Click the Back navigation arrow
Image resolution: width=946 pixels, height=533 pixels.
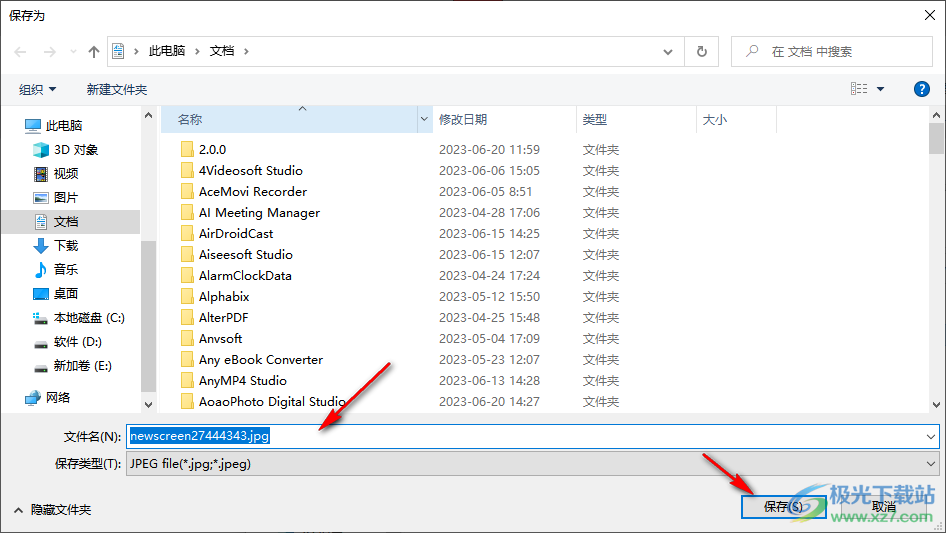point(20,52)
